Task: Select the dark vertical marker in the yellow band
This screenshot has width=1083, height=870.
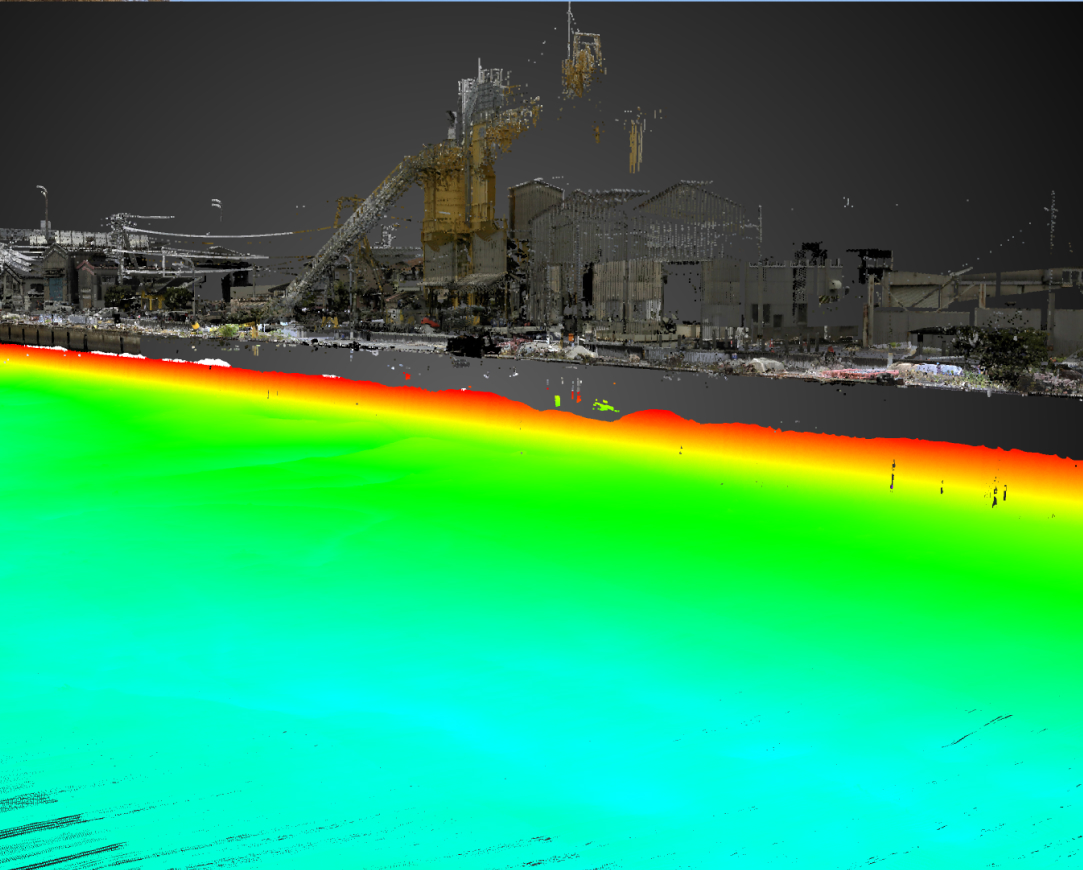Action: (x=892, y=475)
